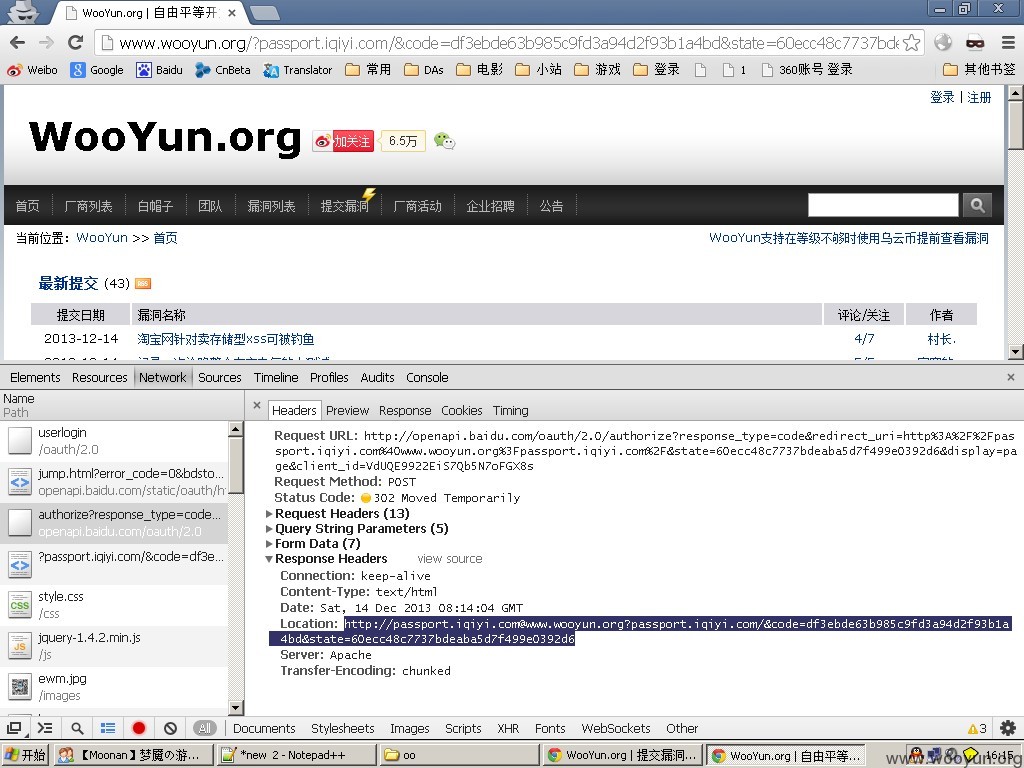The image size is (1024, 768).
Task: Filter network requests by WebSockets
Action: 616,728
